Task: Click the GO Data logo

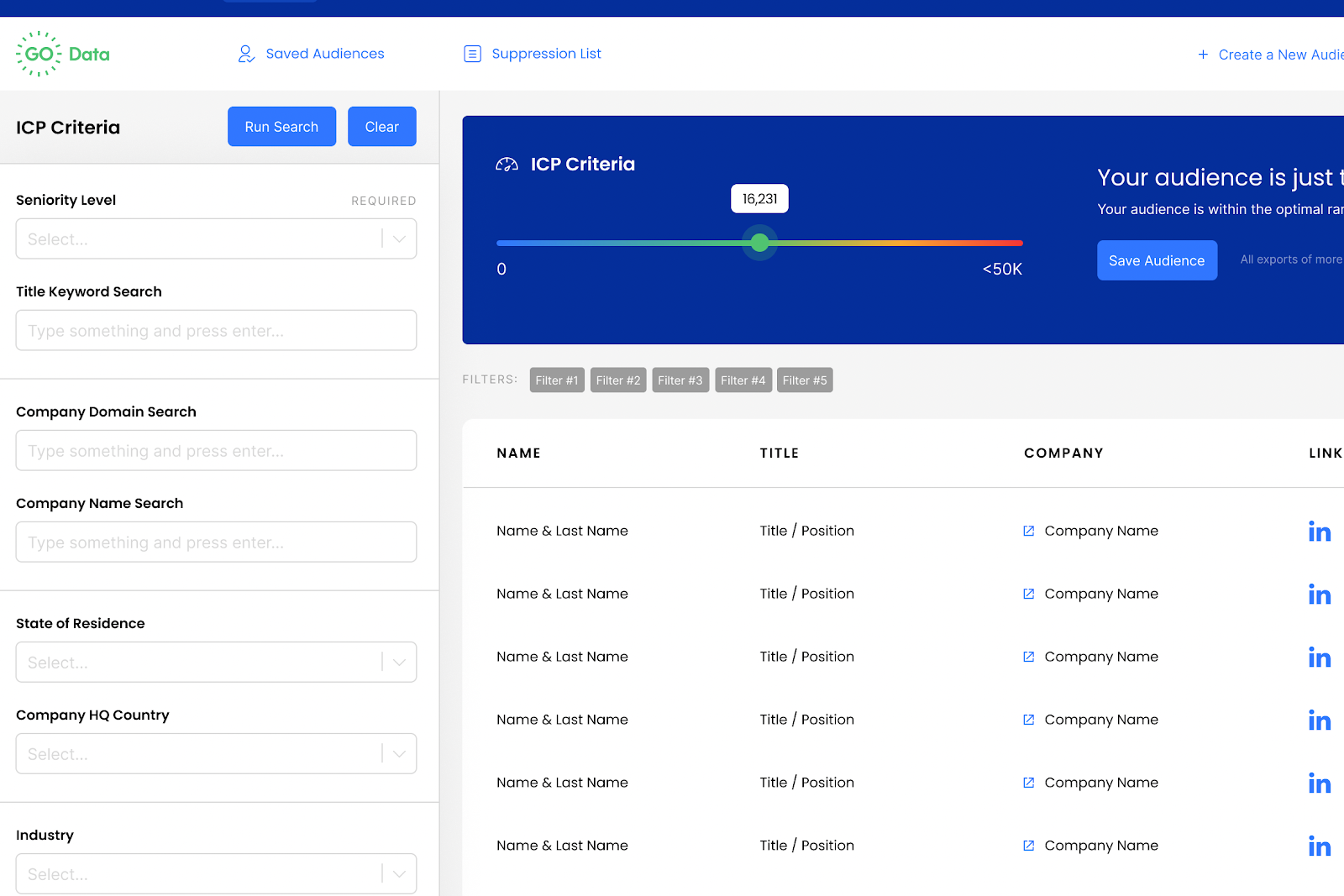Action: click(61, 53)
